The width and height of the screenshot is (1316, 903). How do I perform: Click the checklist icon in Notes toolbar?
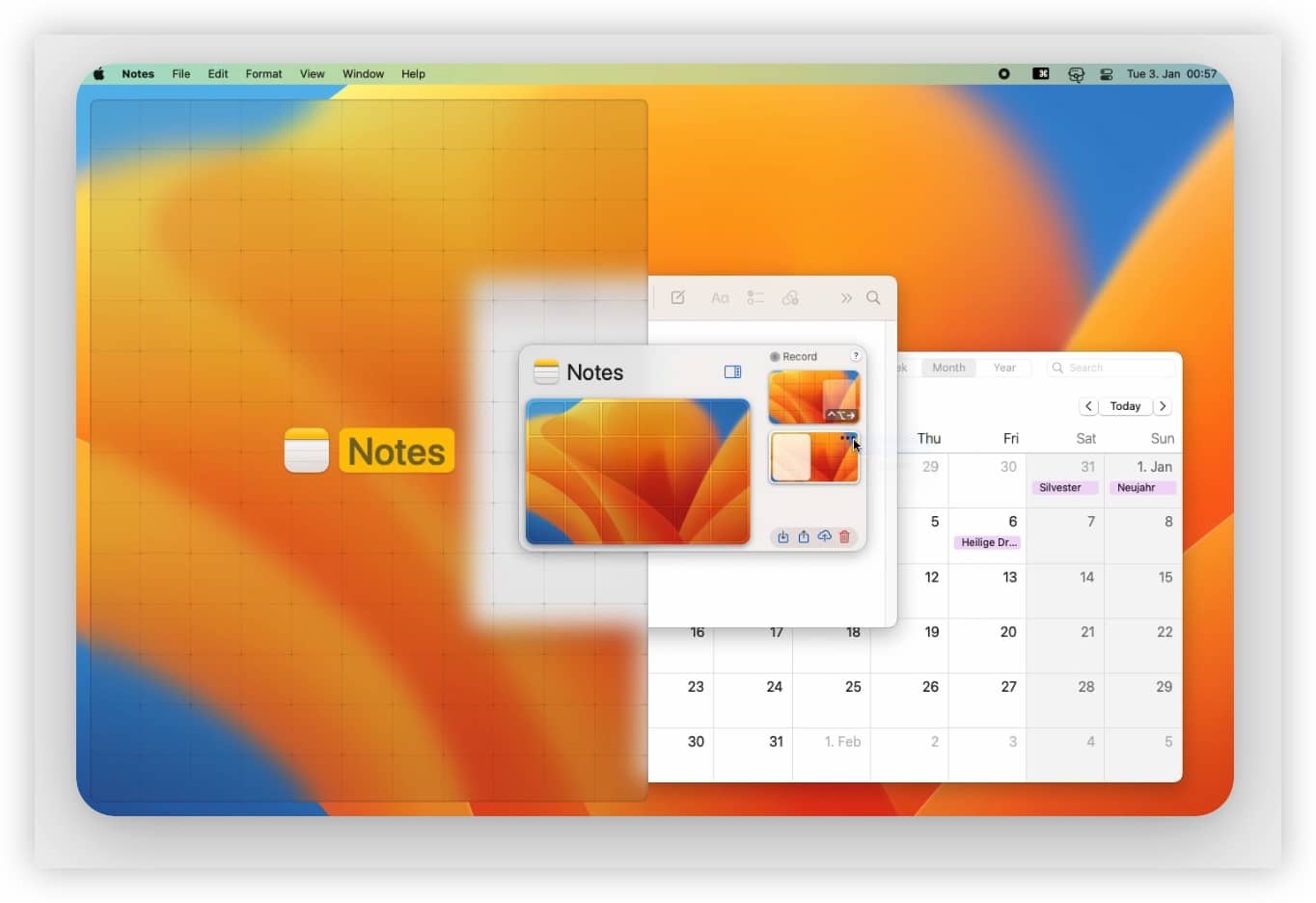pos(755,298)
